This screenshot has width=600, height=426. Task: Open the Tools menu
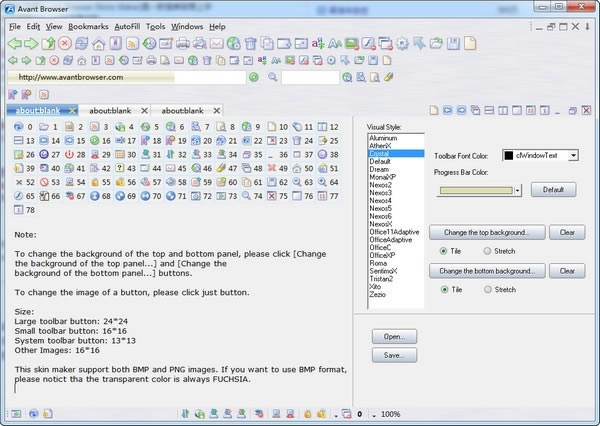[155, 27]
